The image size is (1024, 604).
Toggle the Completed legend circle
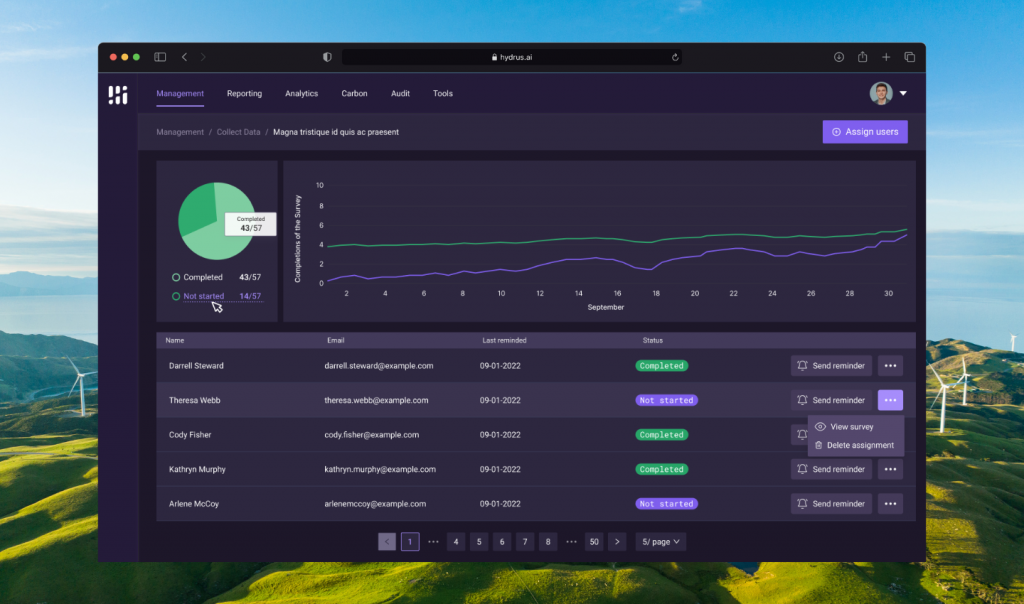click(x=176, y=278)
